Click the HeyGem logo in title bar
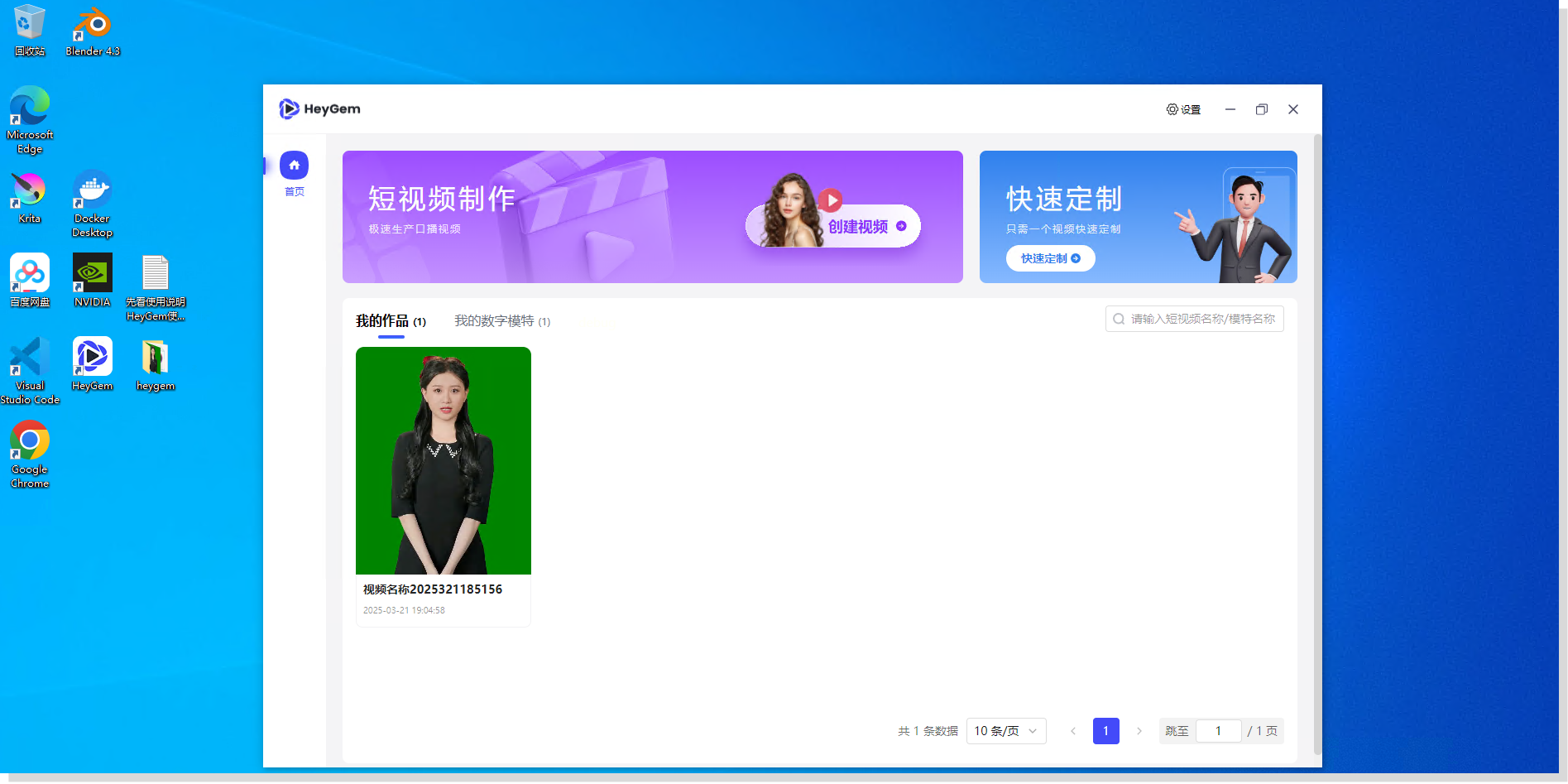Image resolution: width=1568 pixels, height=784 pixels. pos(319,109)
